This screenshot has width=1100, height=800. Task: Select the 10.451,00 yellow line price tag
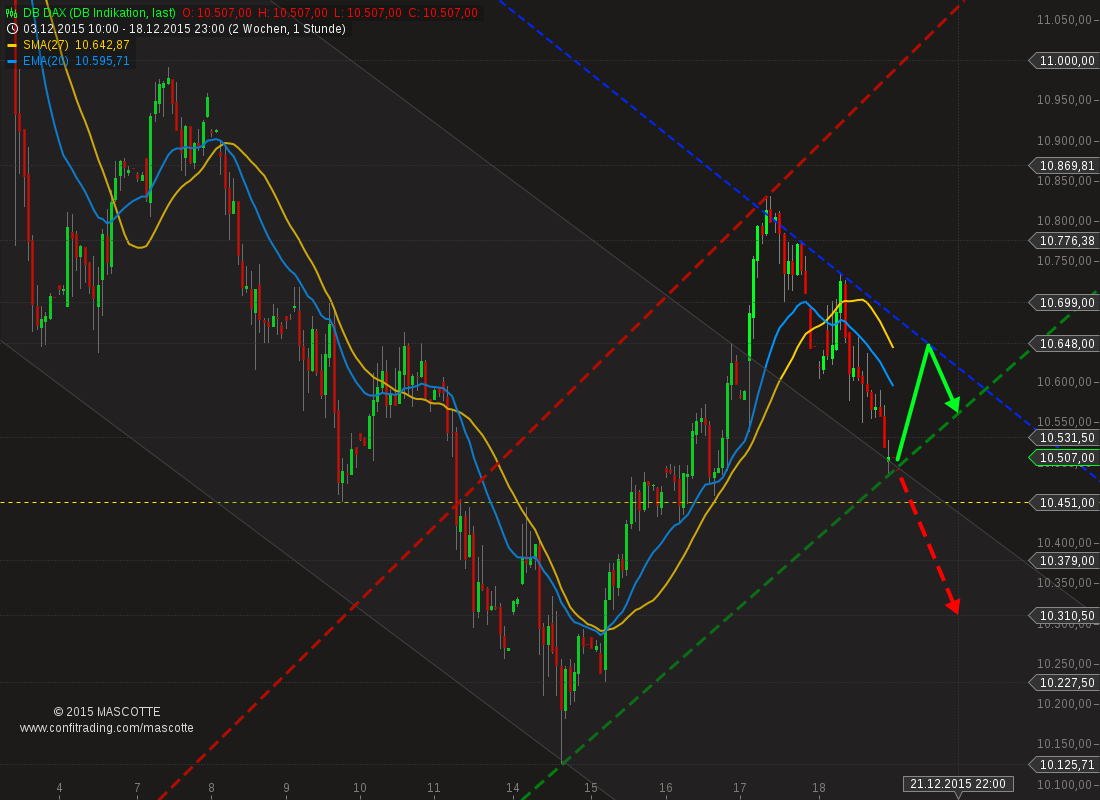coord(1063,502)
